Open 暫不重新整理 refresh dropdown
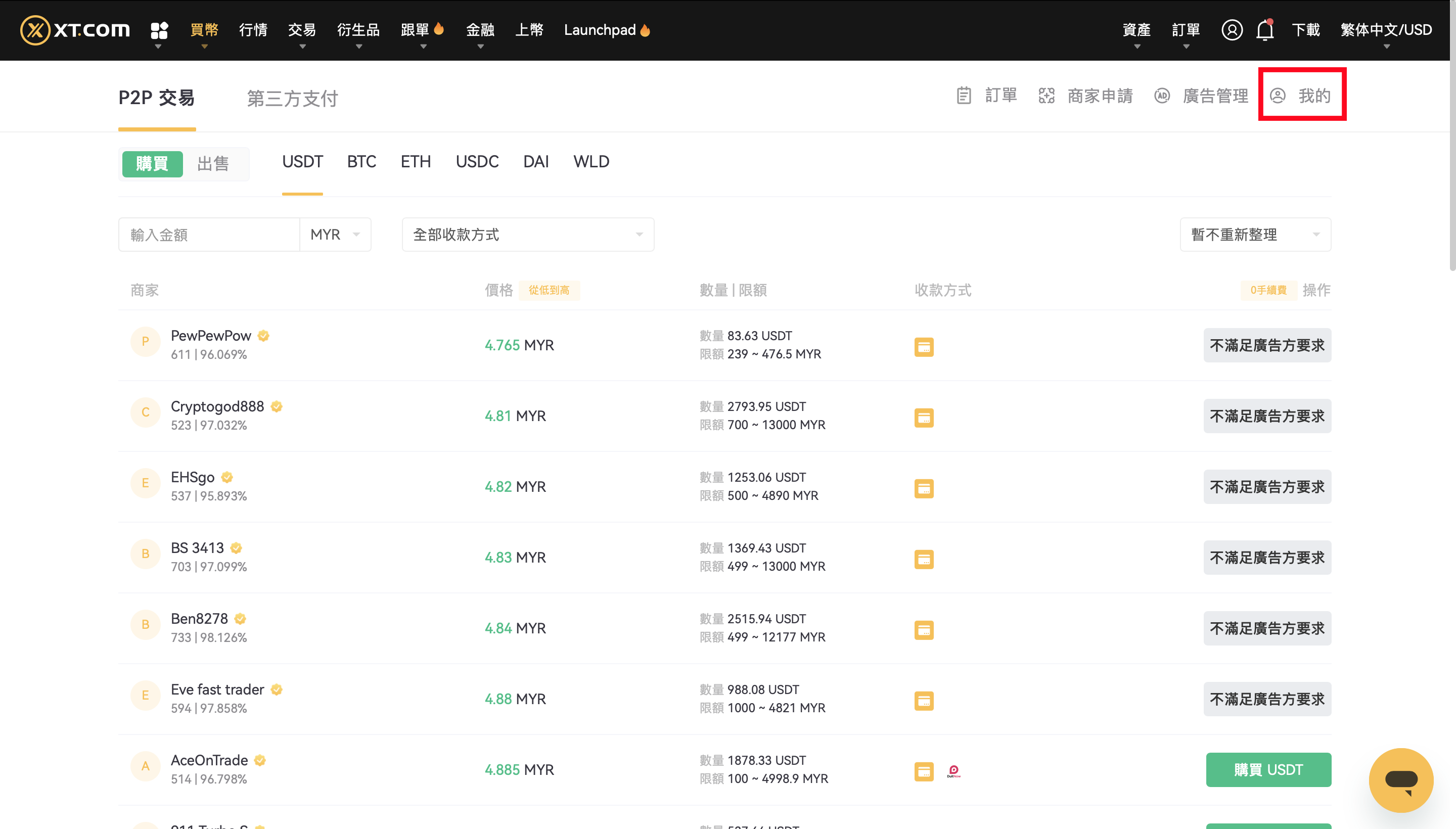This screenshot has width=1456, height=829. point(1255,235)
